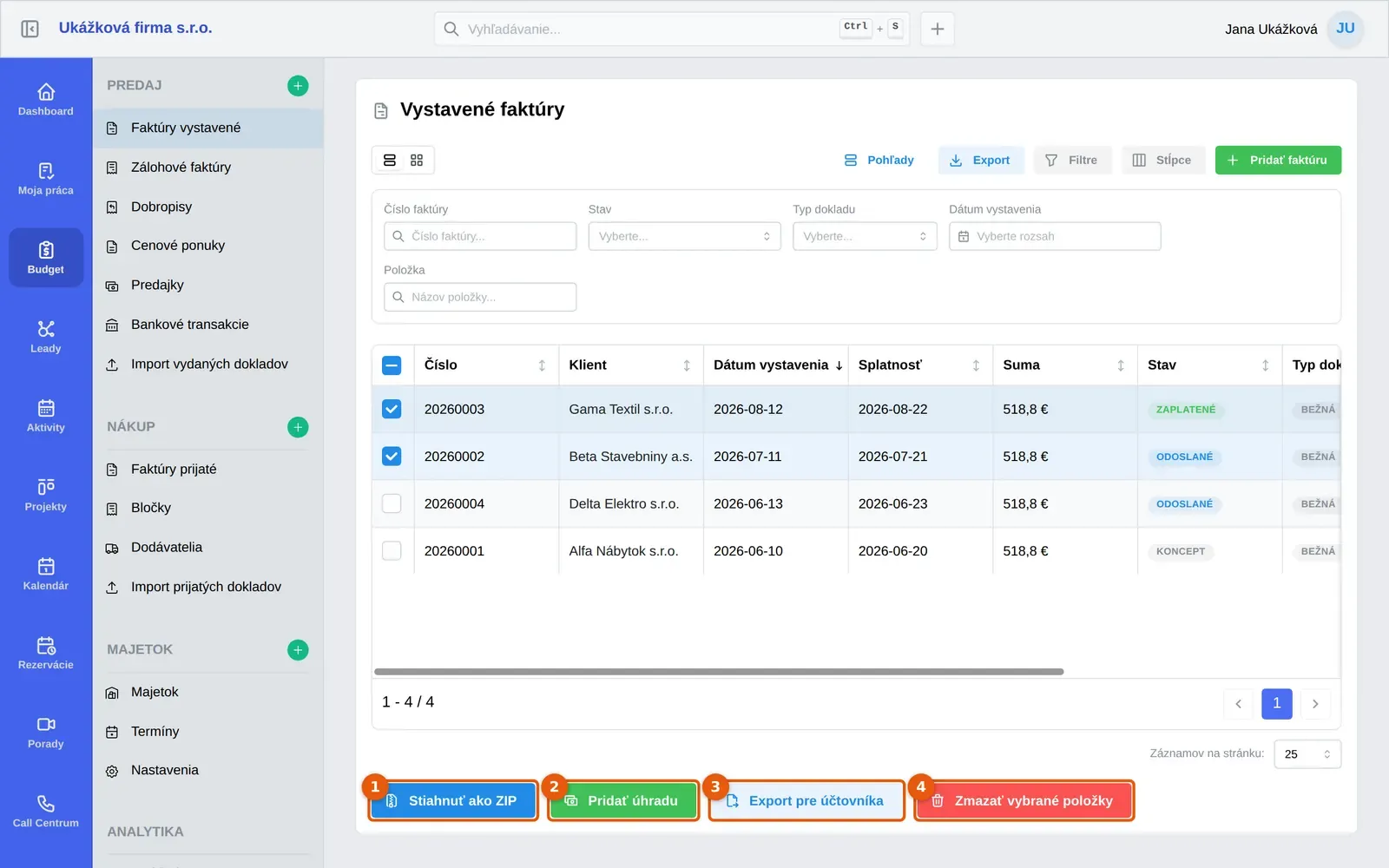Screen dimensions: 1389x868
Task: Open Dátum vystavenia range picker
Action: [x=1055, y=236]
